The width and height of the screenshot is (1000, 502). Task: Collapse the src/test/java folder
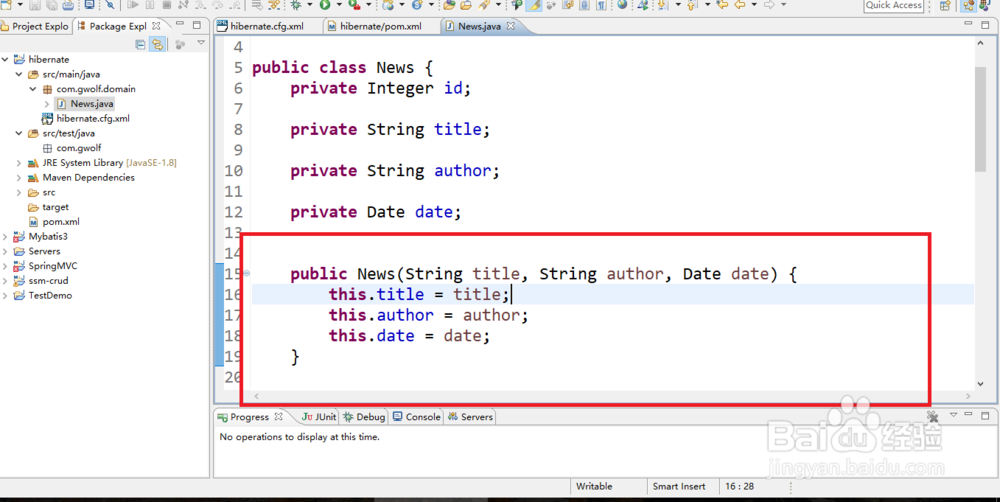click(x=19, y=133)
